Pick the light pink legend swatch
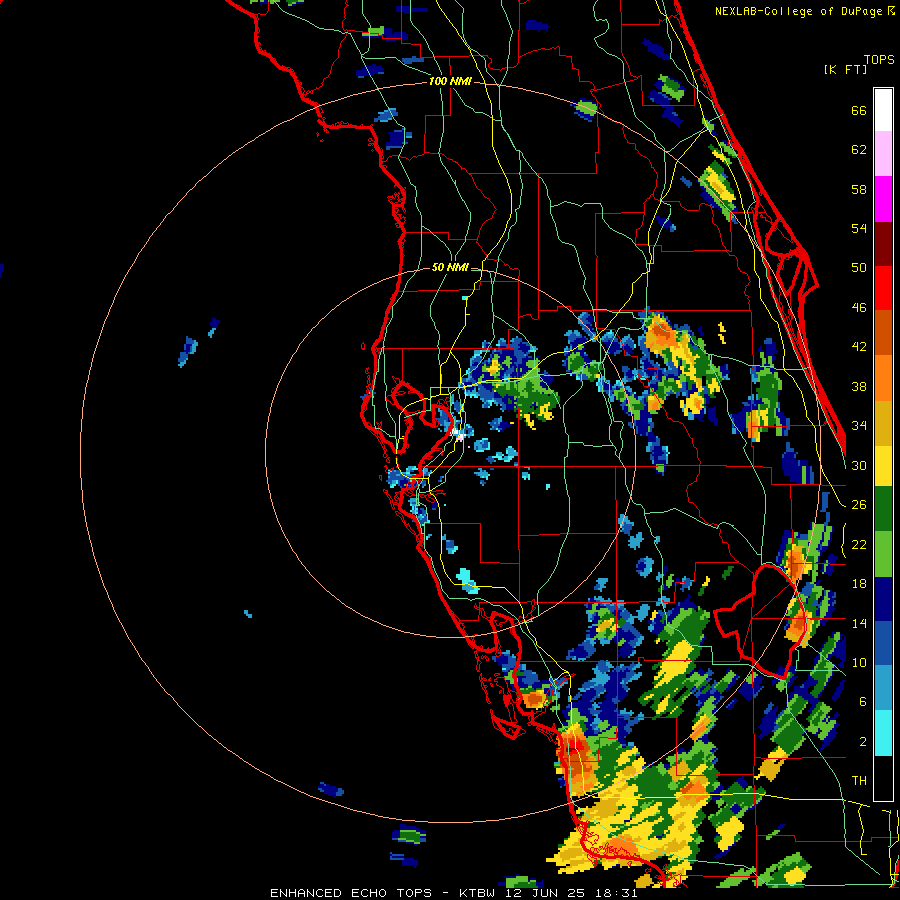 883,154
